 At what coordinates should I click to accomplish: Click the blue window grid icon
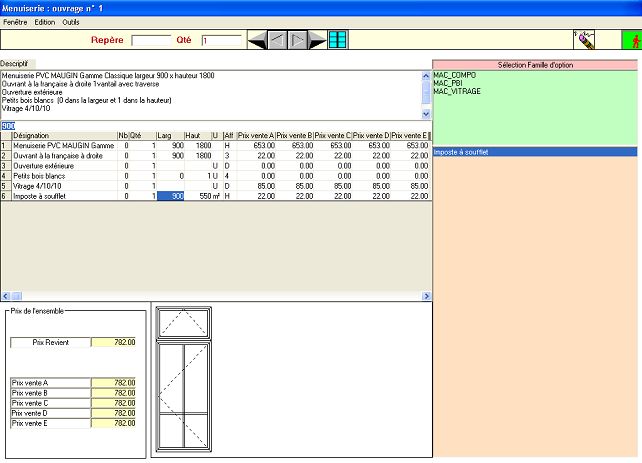(338, 40)
